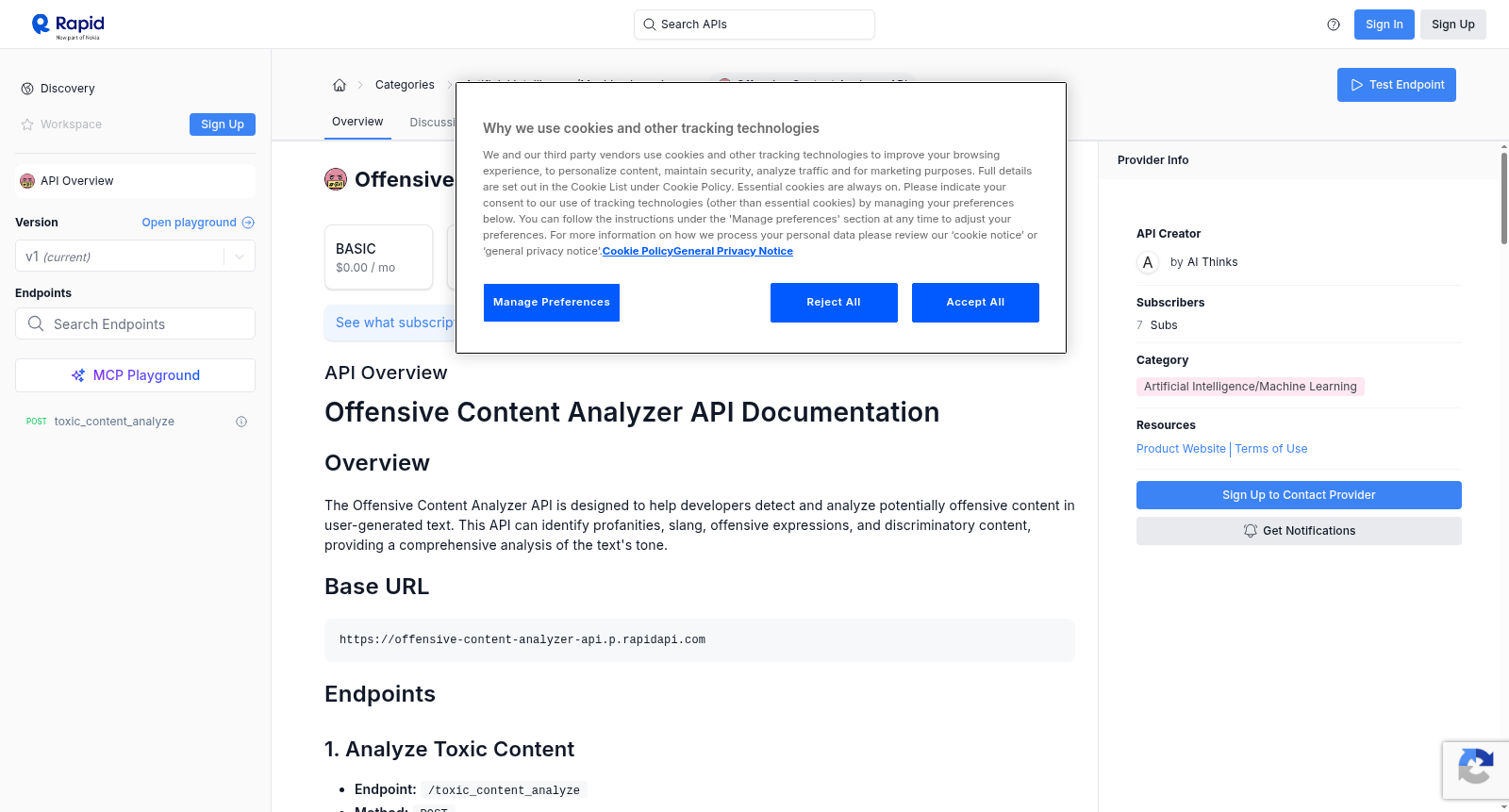The height and width of the screenshot is (812, 1509).
Task: Click the /toxic_content_analyze endpoint code text
Action: pyautogui.click(x=504, y=790)
